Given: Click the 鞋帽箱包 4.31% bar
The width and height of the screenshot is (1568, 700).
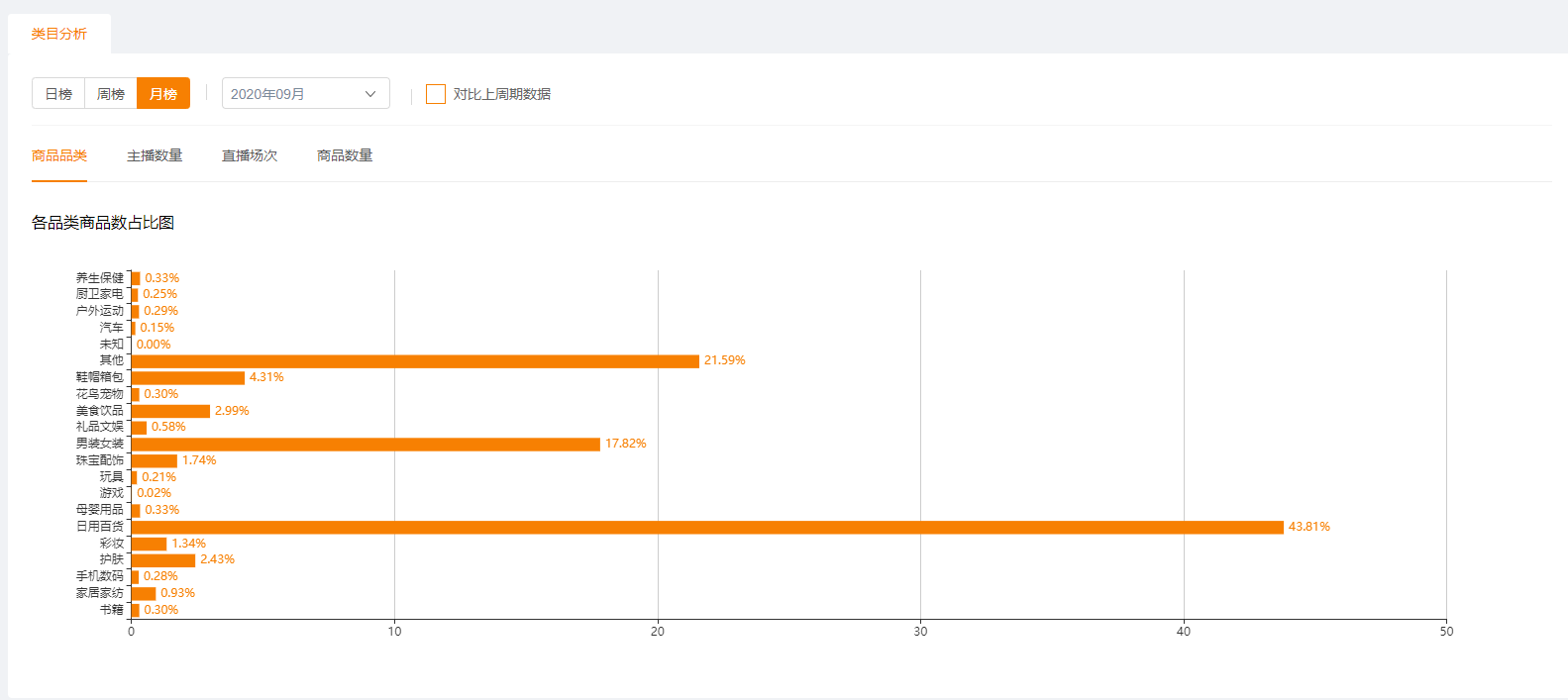Looking at the screenshot, I should pos(188,378).
